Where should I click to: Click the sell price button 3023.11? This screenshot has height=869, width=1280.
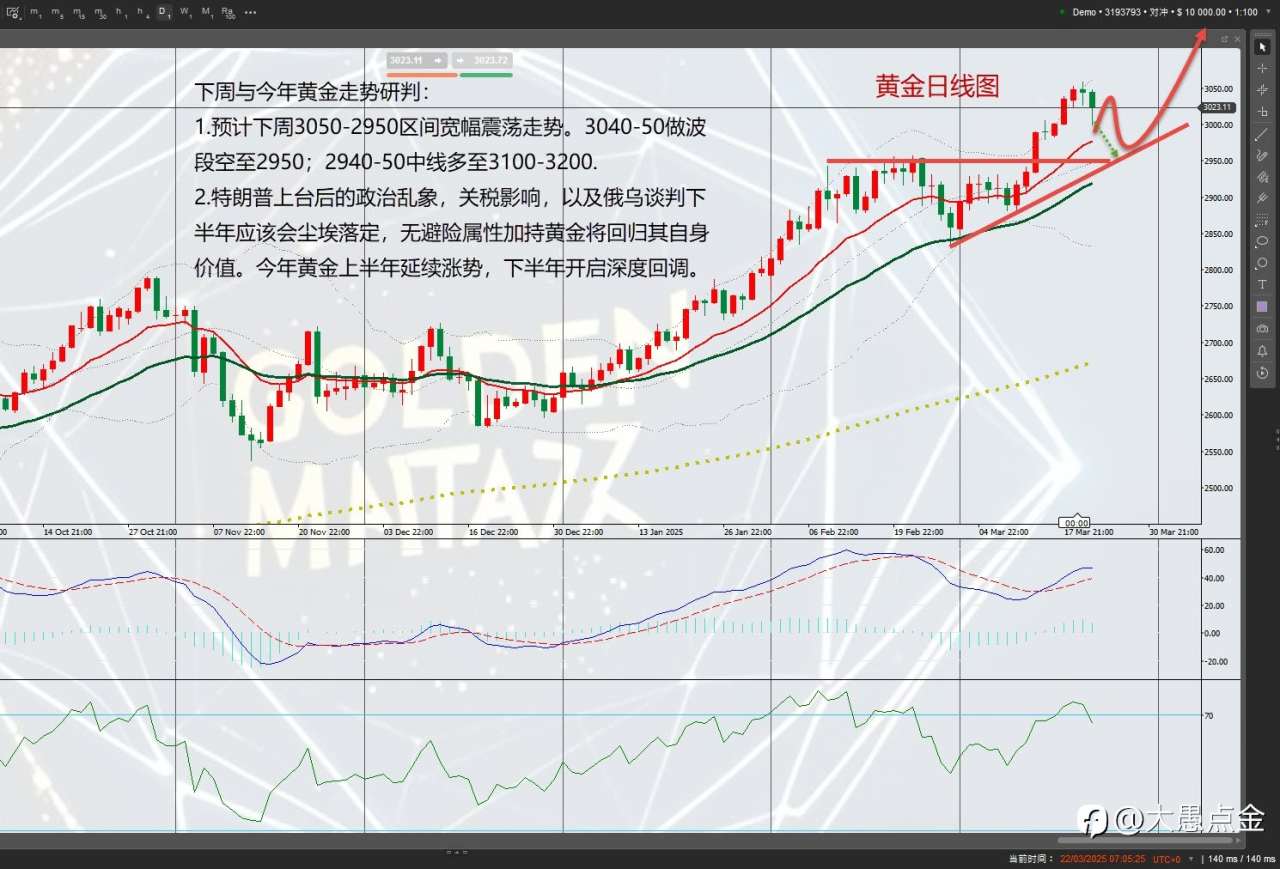418,60
